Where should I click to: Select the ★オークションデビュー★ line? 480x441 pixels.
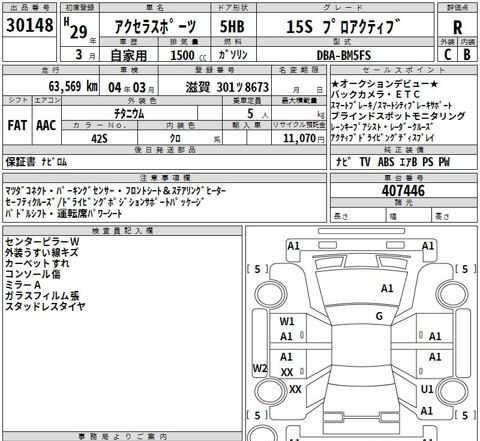pyautogui.click(x=385, y=84)
